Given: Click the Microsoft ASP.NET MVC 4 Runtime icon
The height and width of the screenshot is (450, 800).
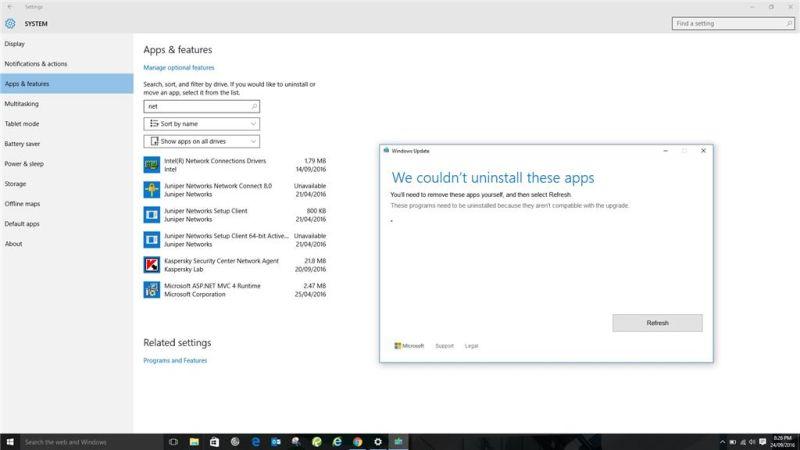Looking at the screenshot, I should (x=152, y=290).
